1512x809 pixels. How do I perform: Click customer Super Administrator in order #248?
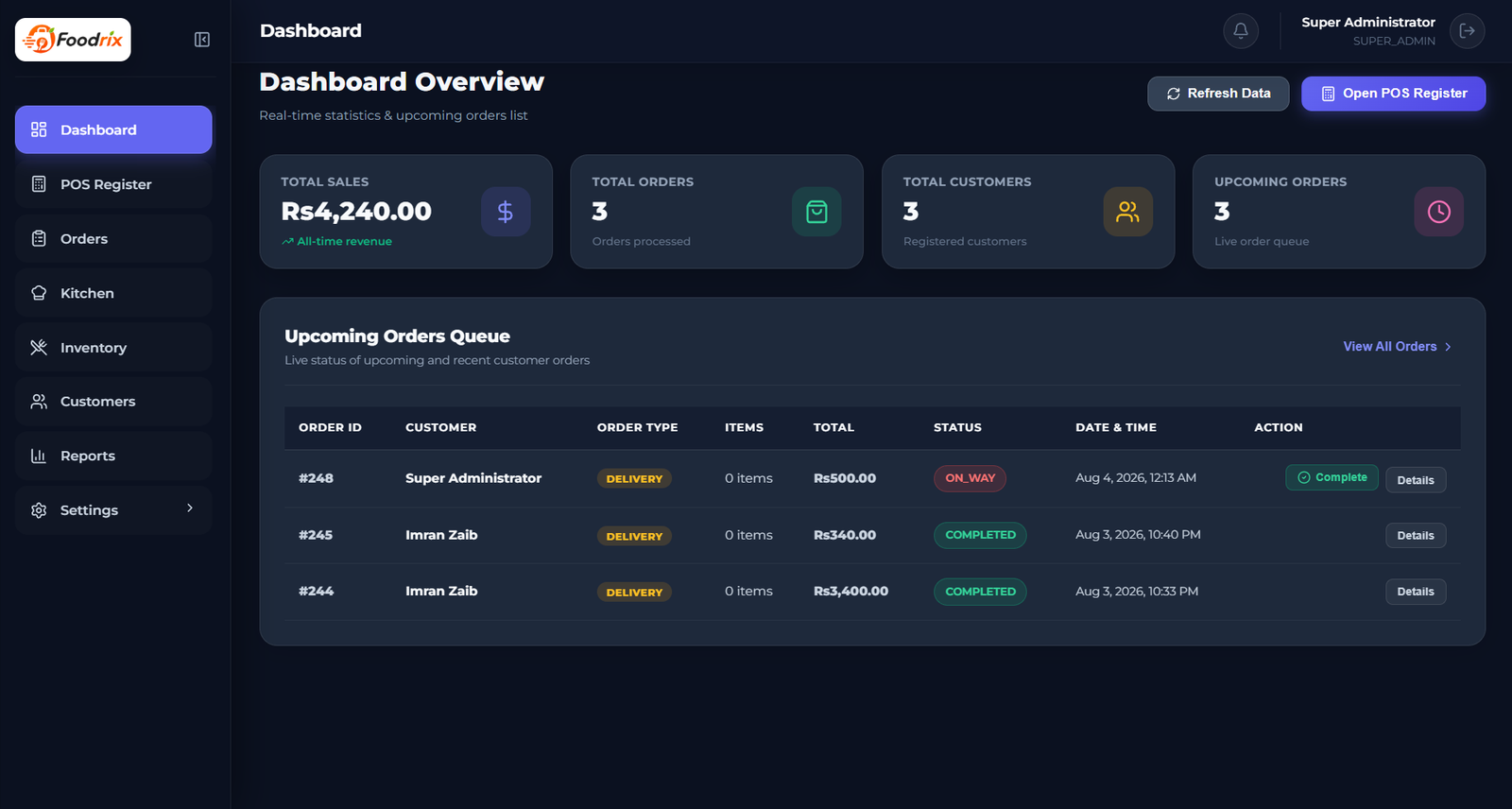(473, 478)
